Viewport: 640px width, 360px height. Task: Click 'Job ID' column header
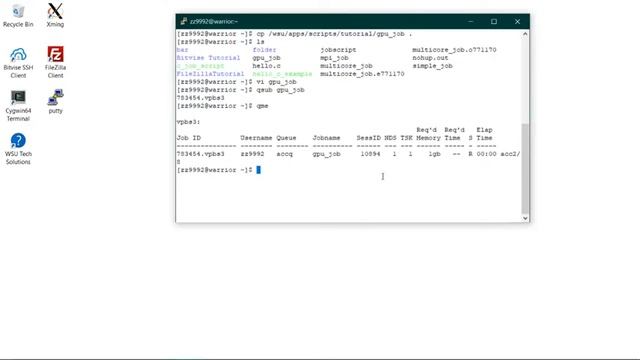coord(189,138)
